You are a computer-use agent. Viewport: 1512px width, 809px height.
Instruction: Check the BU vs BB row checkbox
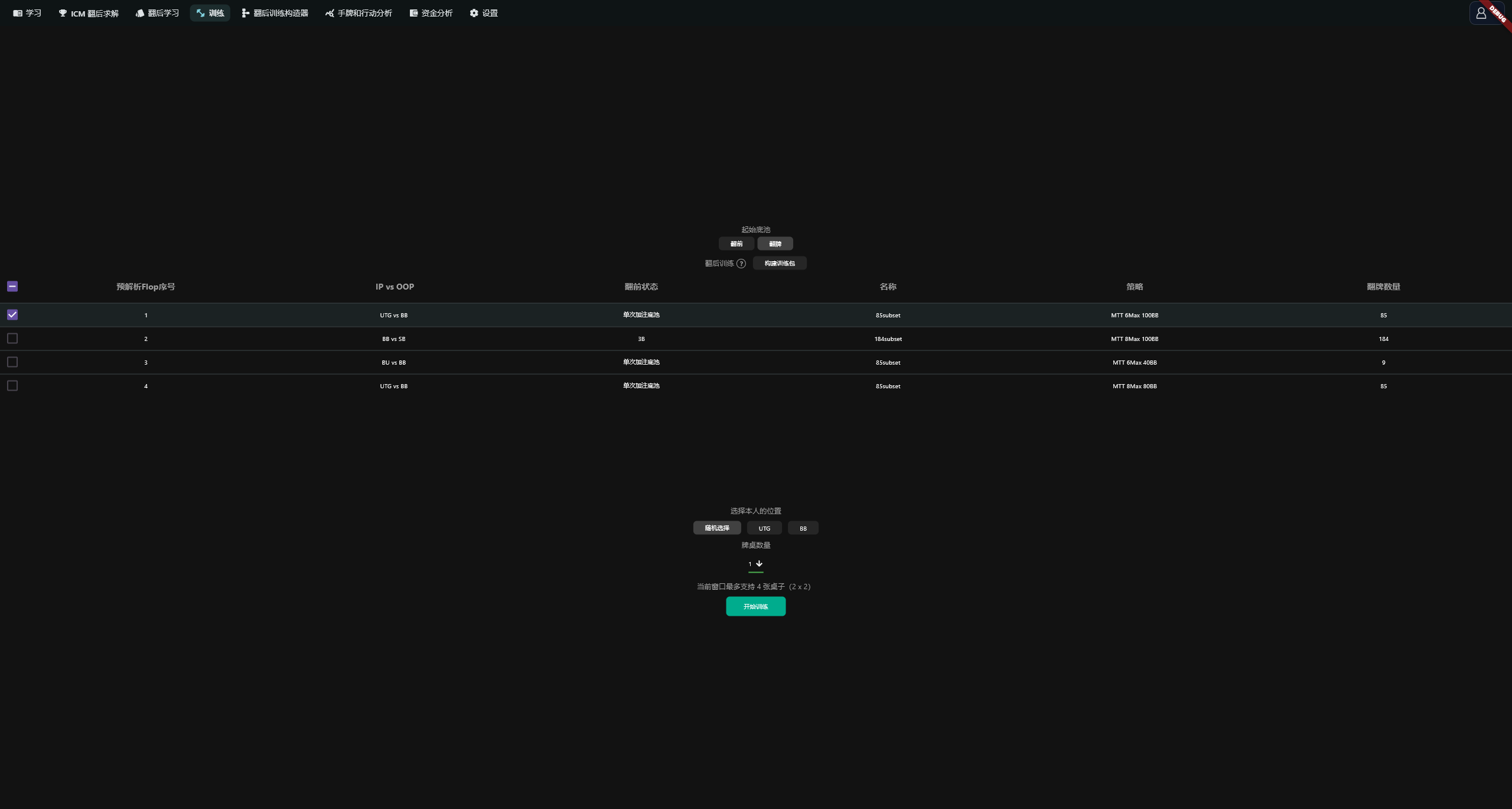pos(12,362)
